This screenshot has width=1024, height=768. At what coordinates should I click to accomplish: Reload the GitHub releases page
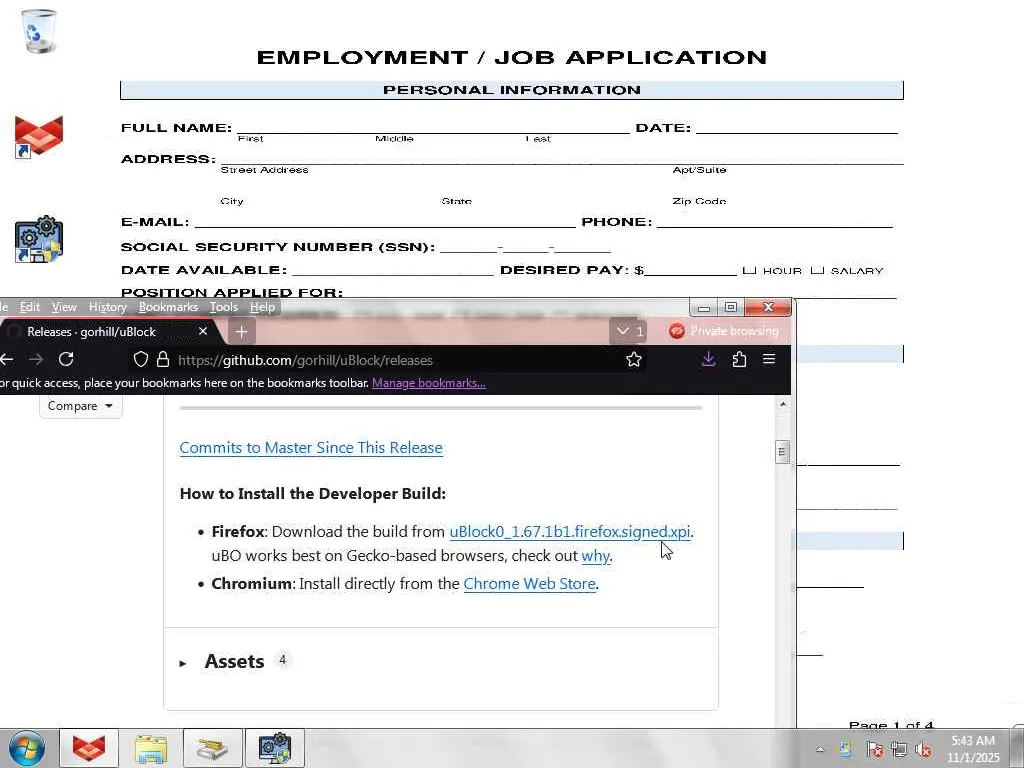(x=66, y=359)
